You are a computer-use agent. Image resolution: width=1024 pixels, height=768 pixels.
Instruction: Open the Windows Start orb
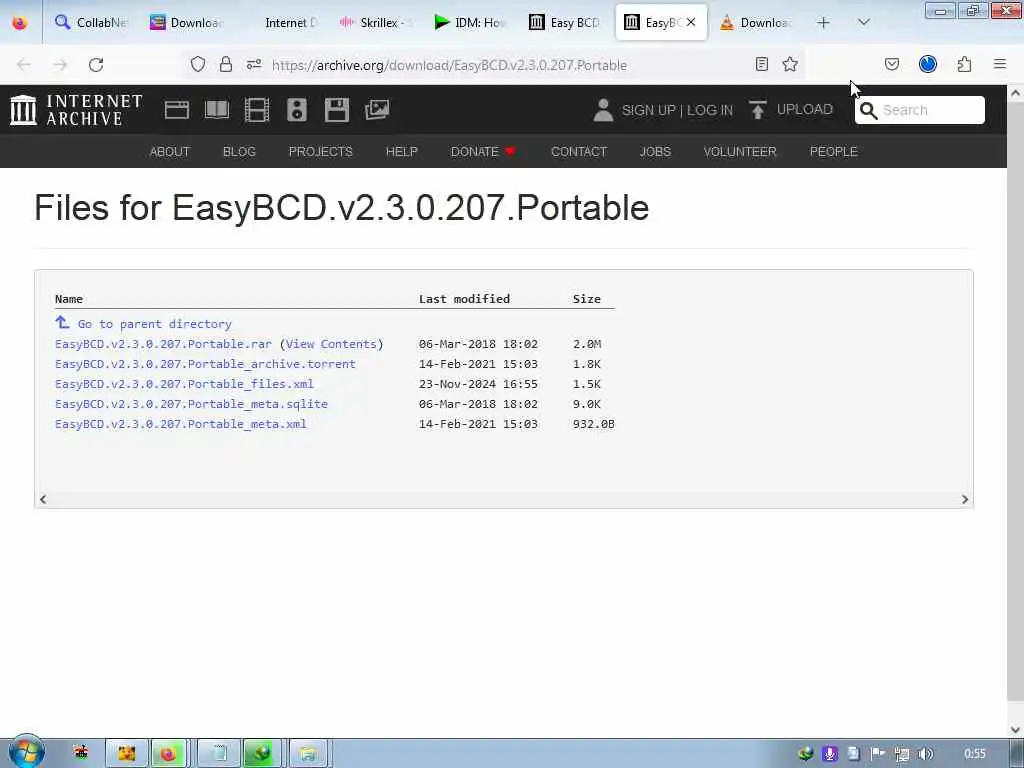coord(26,752)
